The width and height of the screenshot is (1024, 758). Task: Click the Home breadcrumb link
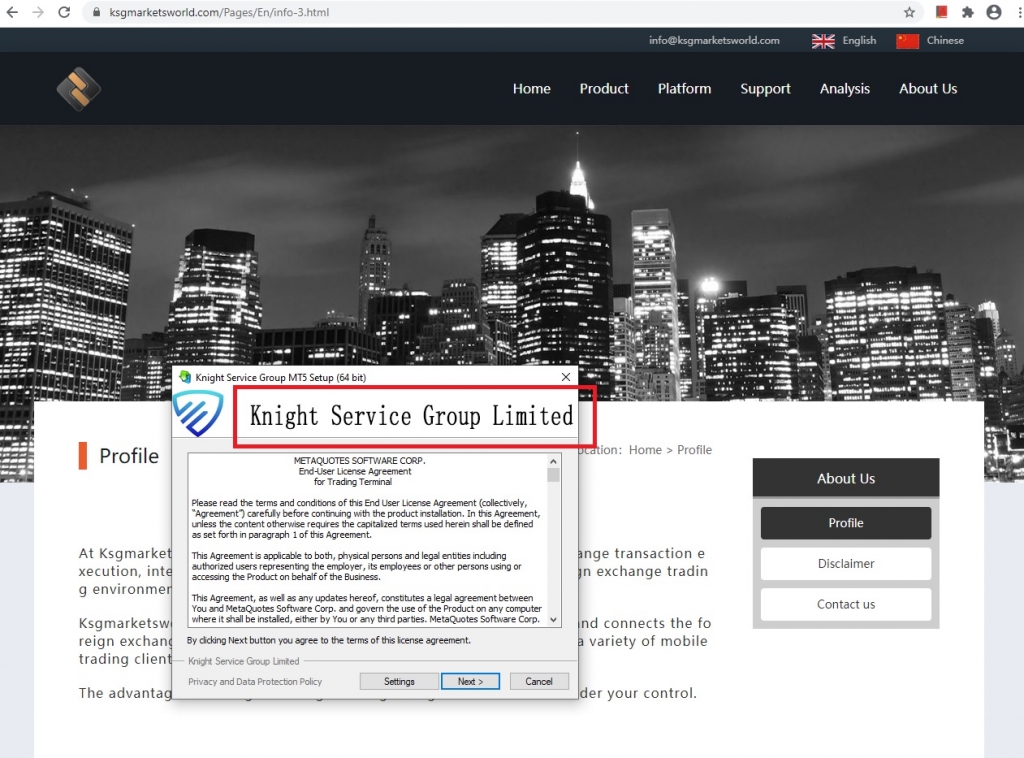(645, 450)
